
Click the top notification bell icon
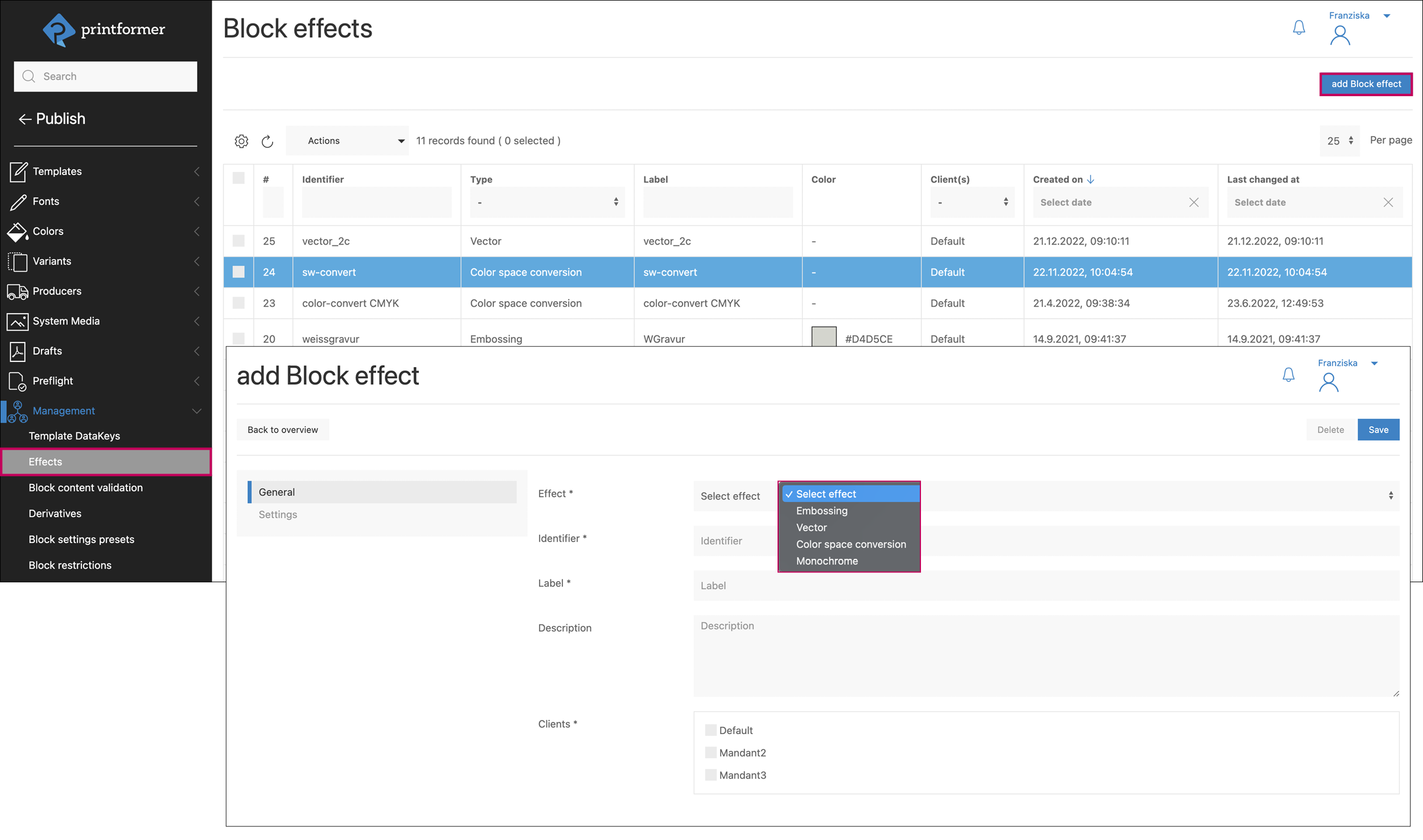1298,27
